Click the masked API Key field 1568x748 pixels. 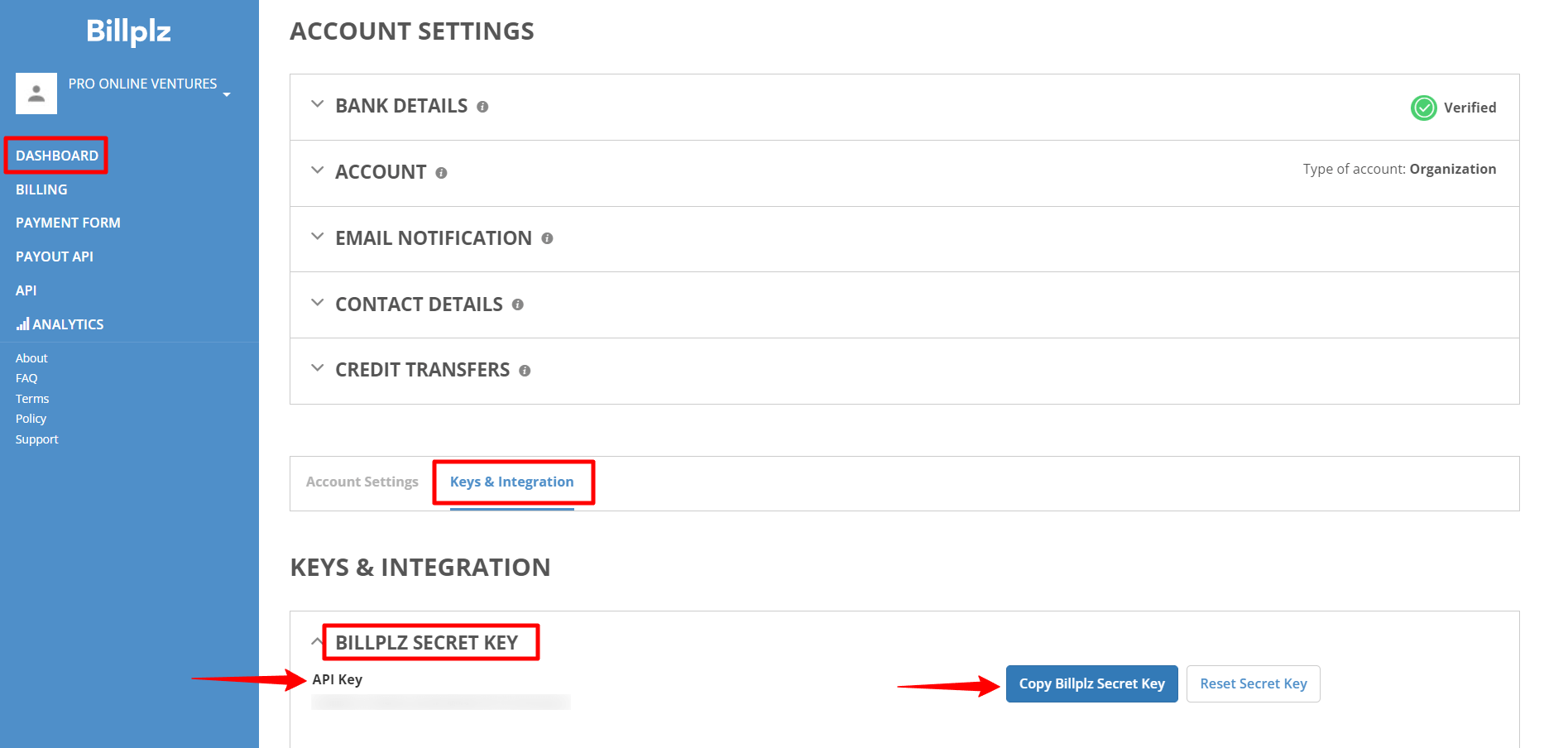pos(440,702)
